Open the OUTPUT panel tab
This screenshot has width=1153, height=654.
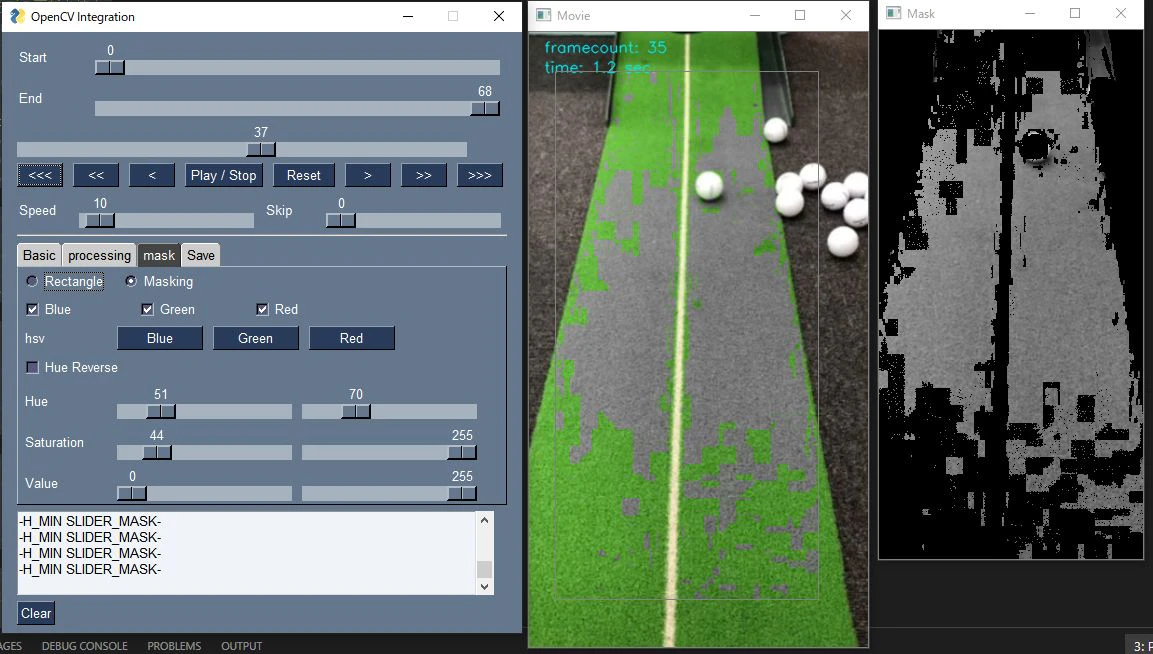point(242,646)
